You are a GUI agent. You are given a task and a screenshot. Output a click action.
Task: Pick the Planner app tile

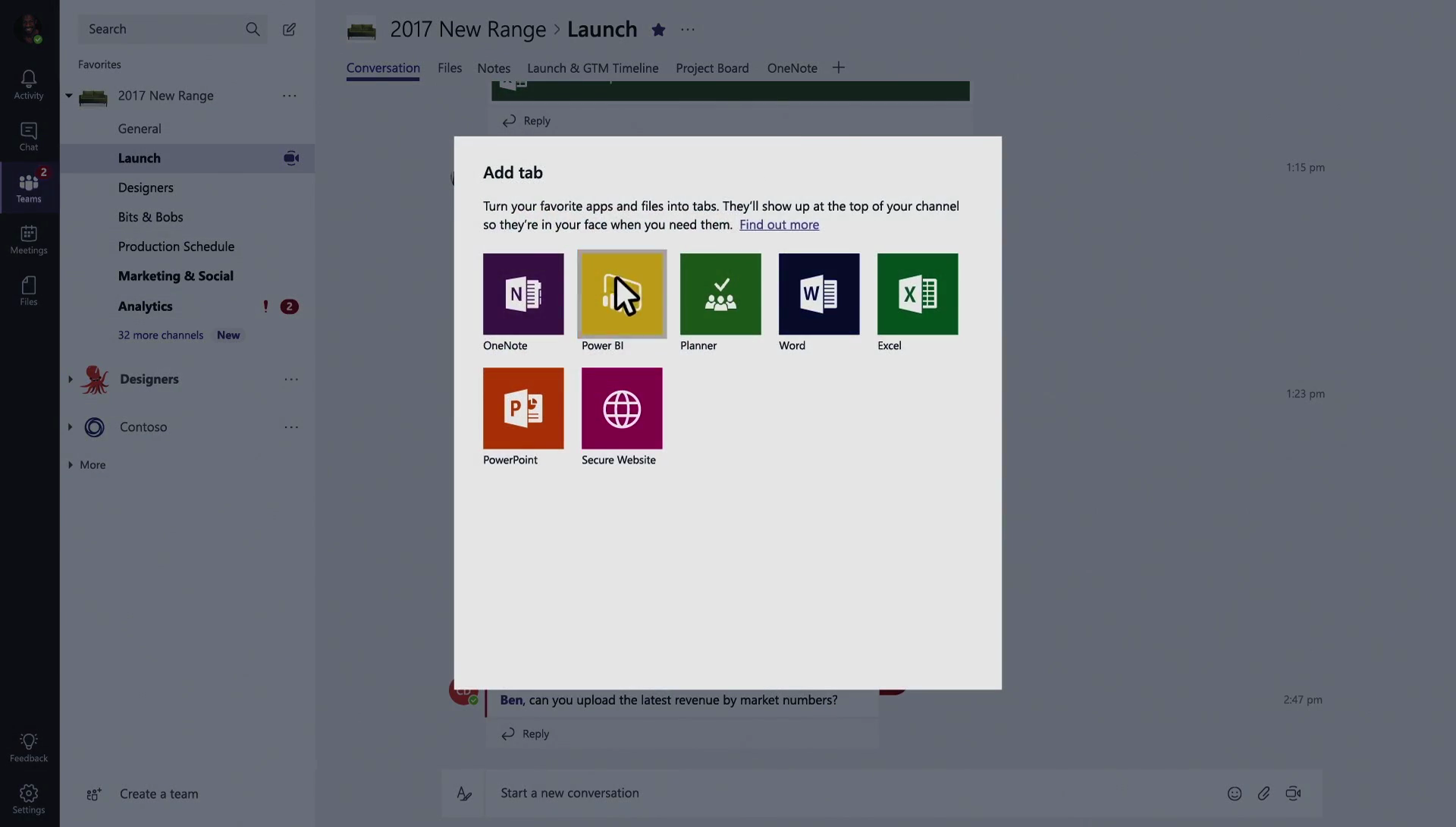pyautogui.click(x=720, y=294)
